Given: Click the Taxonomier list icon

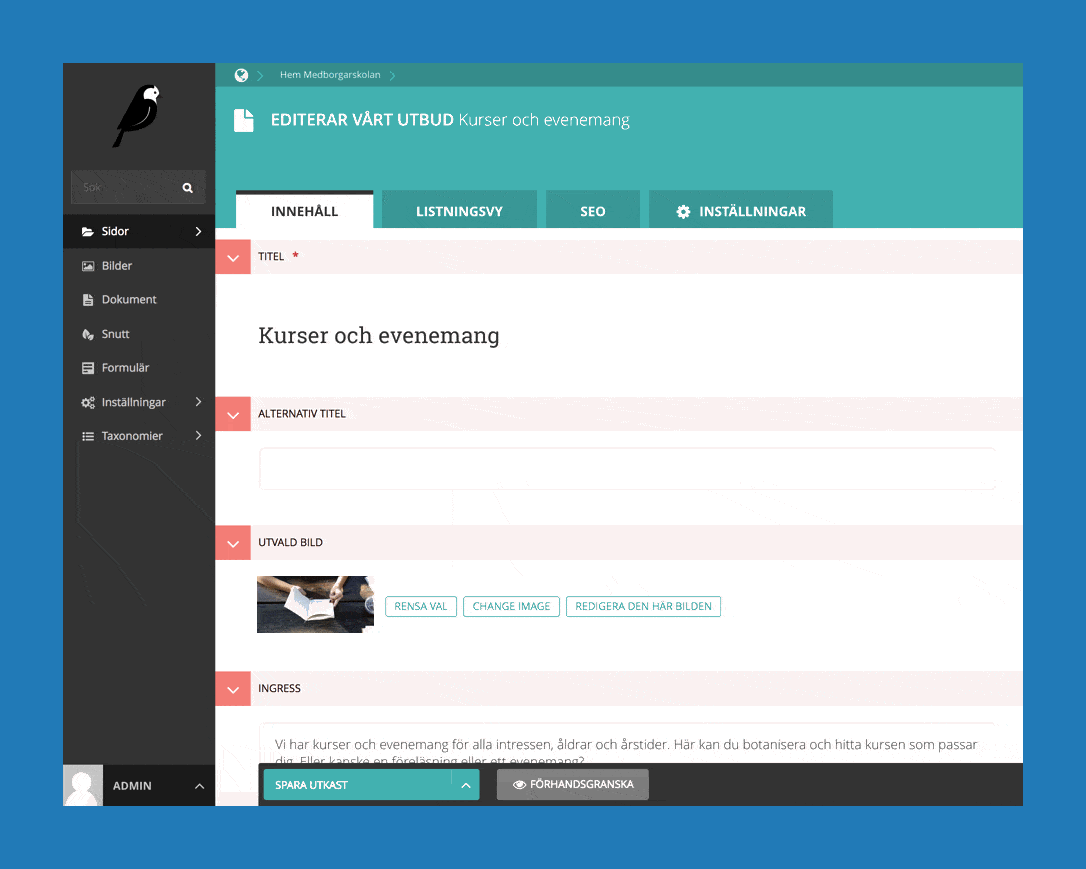Looking at the screenshot, I should click(88, 436).
